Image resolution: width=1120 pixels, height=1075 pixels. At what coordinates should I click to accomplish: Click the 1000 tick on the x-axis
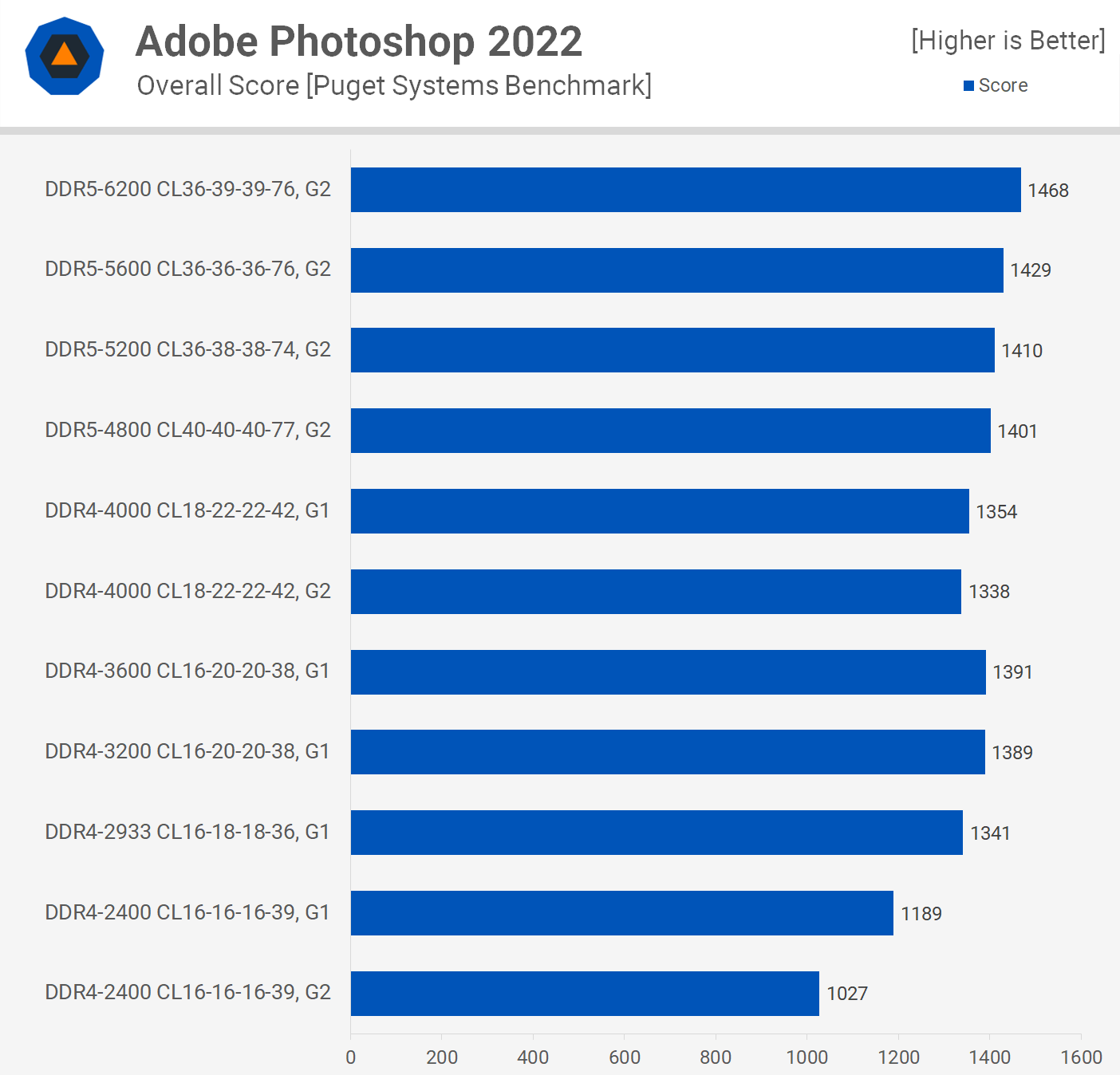click(806, 1057)
